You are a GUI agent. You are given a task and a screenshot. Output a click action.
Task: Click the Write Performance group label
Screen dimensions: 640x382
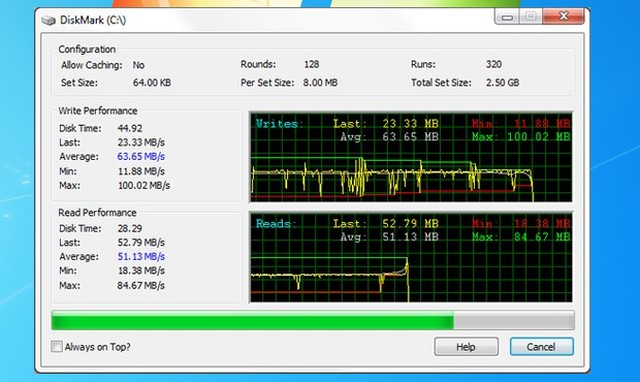pyautogui.click(x=98, y=111)
